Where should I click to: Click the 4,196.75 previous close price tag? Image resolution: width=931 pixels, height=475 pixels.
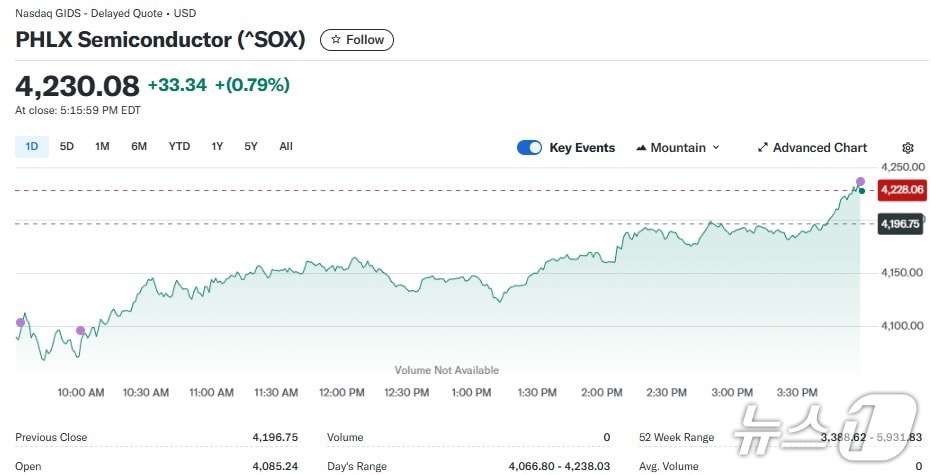click(x=899, y=224)
